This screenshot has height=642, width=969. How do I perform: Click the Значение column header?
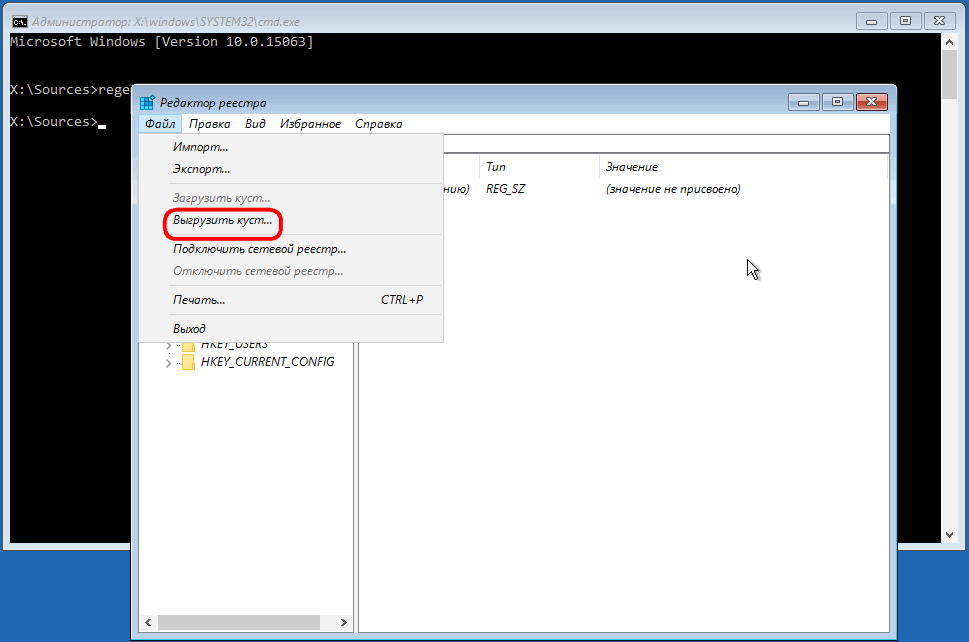click(743, 167)
